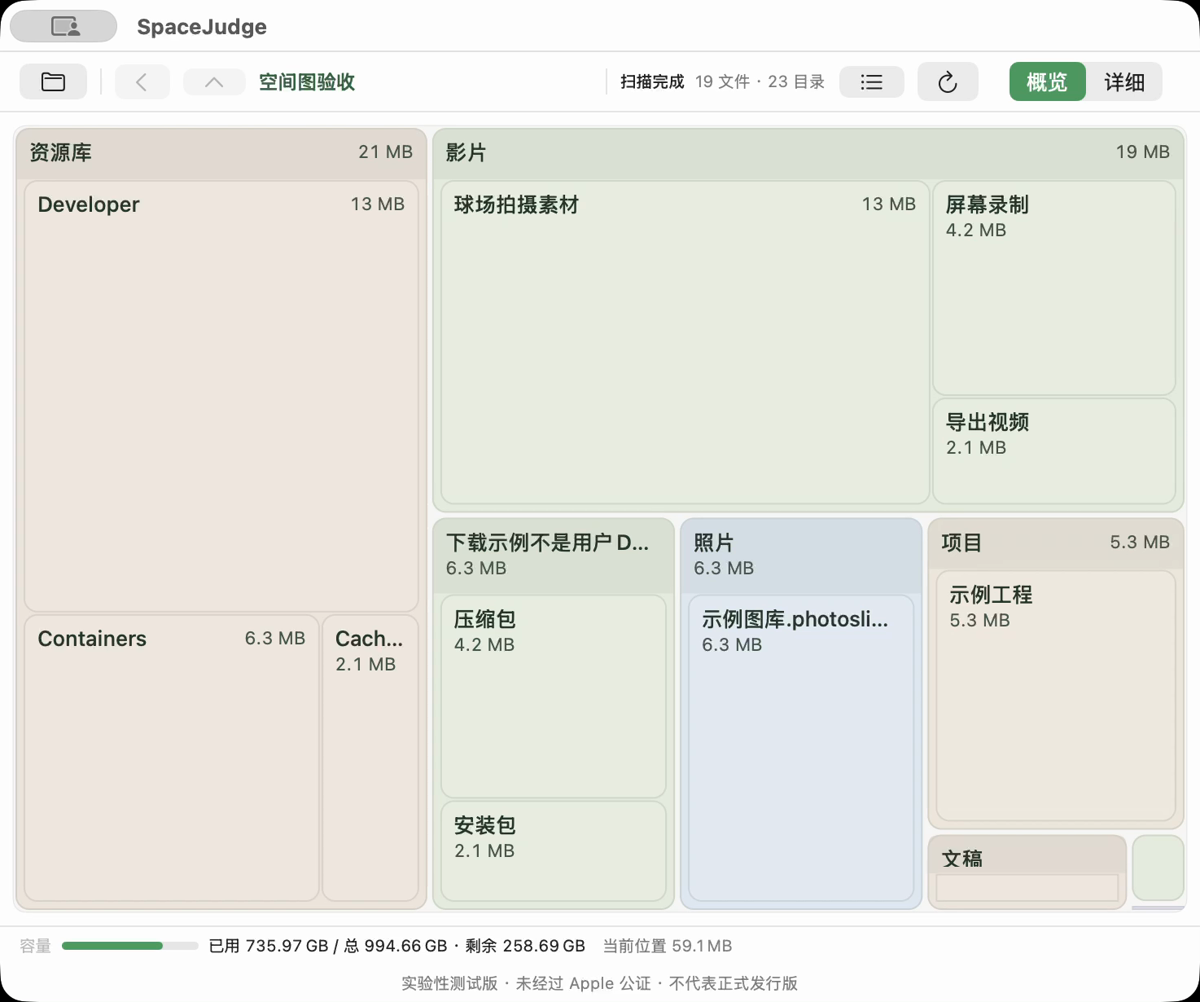Click the open folder icon in toolbar
Screen dimensions: 1200x1002
click(53, 82)
